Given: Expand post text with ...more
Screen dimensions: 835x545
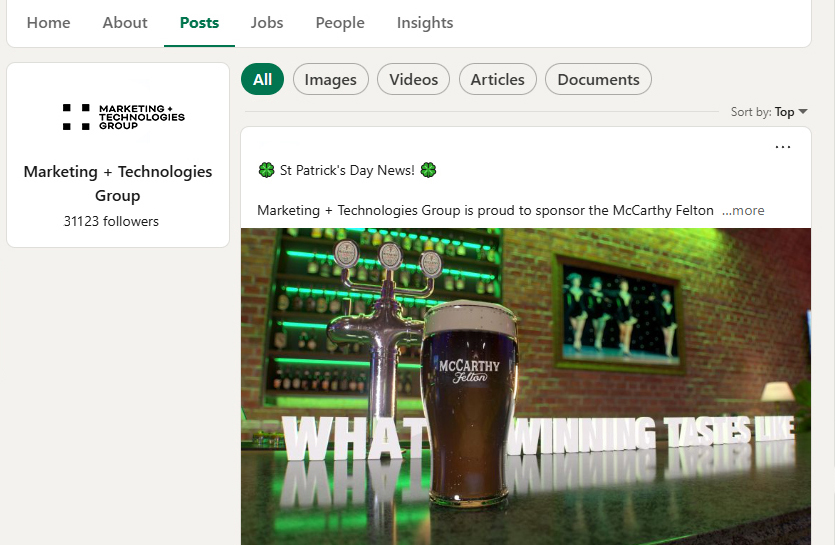Looking at the screenshot, I should click(743, 210).
